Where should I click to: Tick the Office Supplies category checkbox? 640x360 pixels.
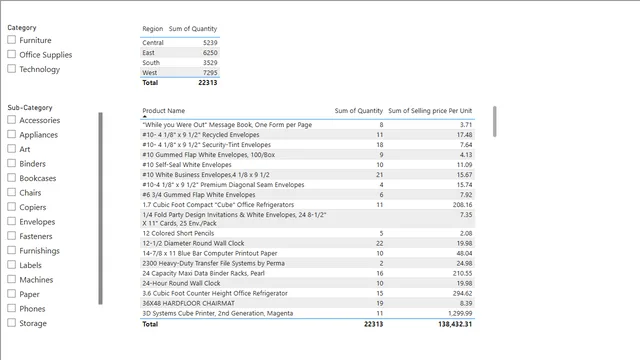pyautogui.click(x=11, y=54)
